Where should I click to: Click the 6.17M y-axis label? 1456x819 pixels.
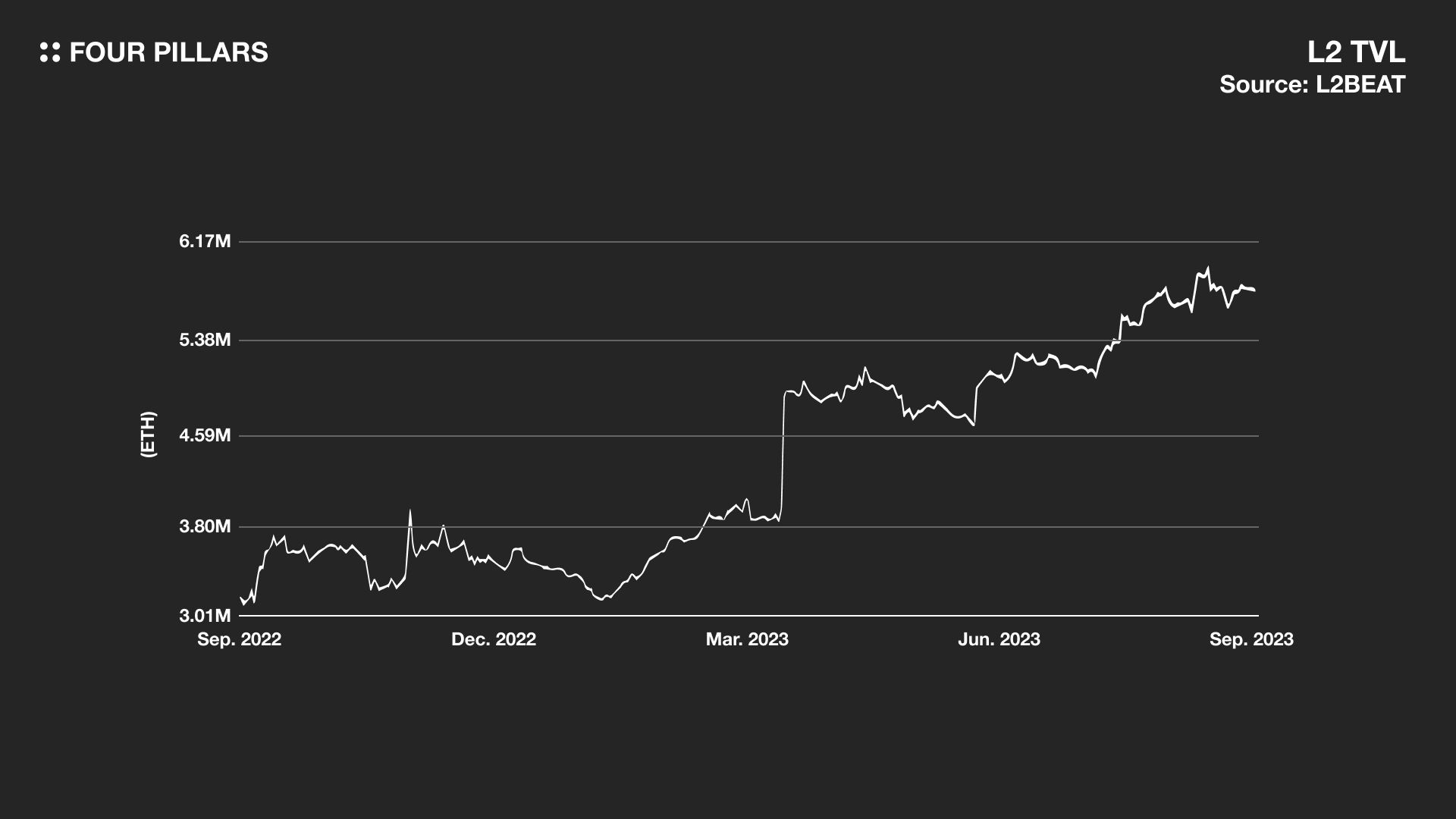point(205,242)
